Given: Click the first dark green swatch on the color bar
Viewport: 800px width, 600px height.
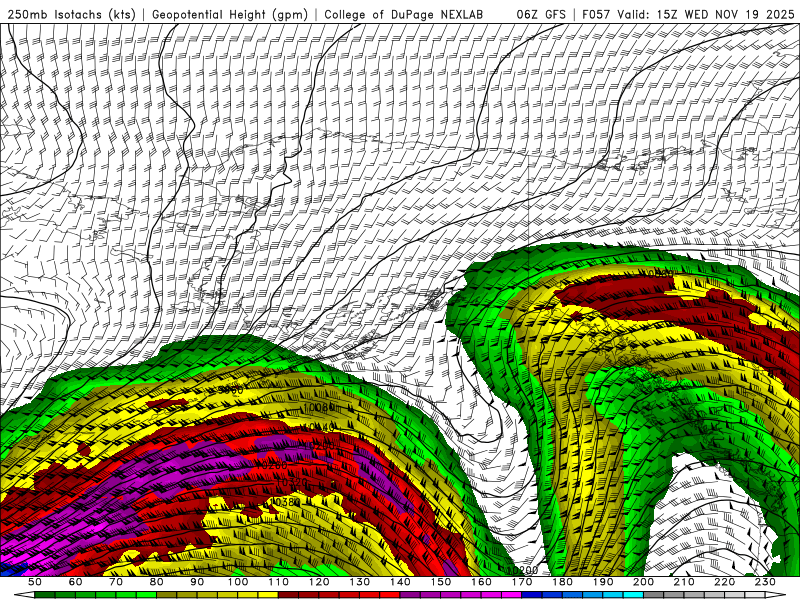Looking at the screenshot, I should click(x=44, y=595).
